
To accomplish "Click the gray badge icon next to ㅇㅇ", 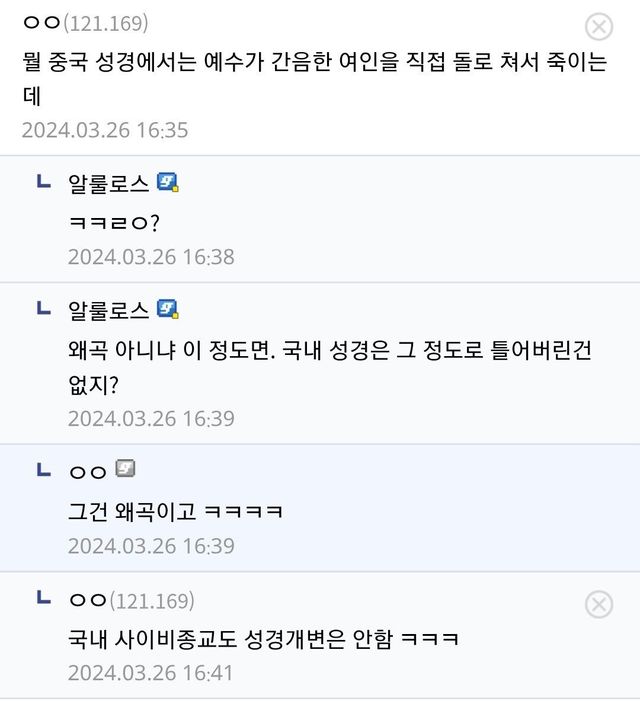I will [125, 468].
